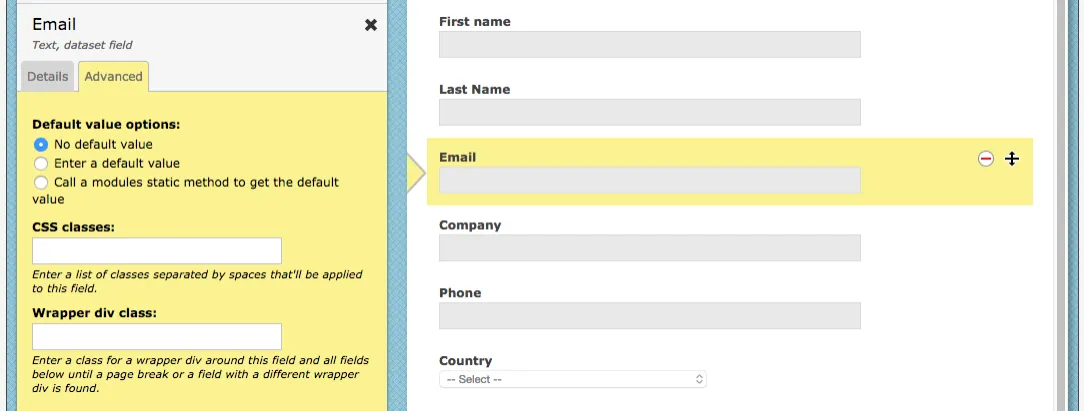
Task: Click Text, dataset field subtitle
Action: (82, 45)
